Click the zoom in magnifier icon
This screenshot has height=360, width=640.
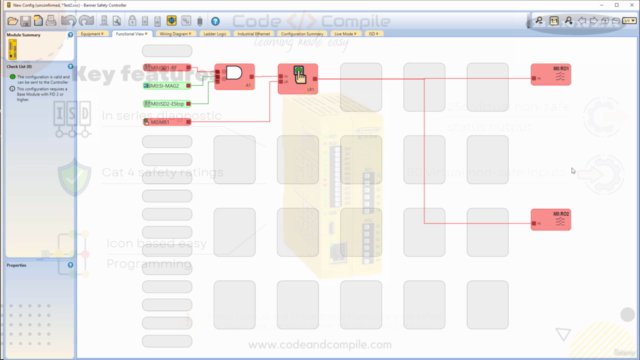[x=568, y=21]
